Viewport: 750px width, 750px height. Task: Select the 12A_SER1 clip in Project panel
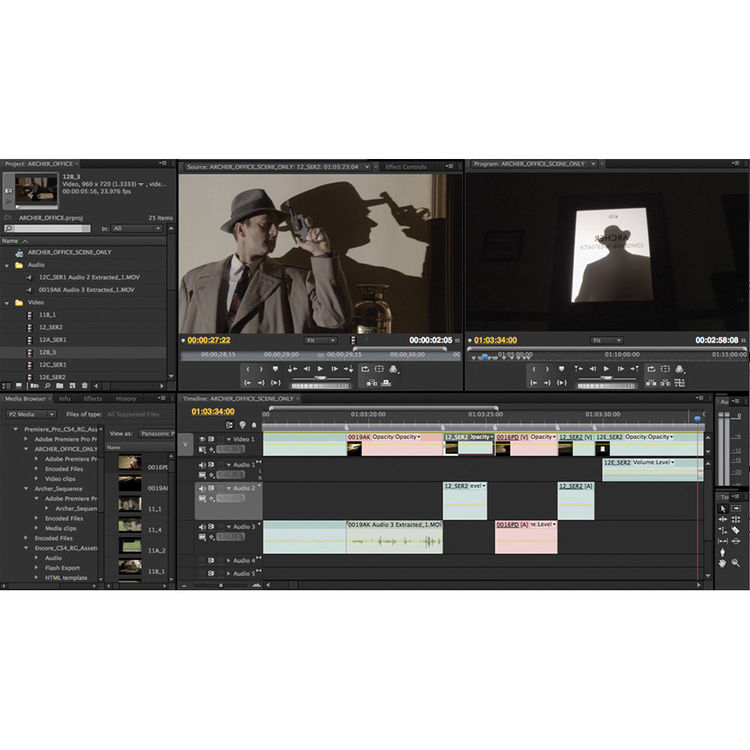tap(53, 340)
